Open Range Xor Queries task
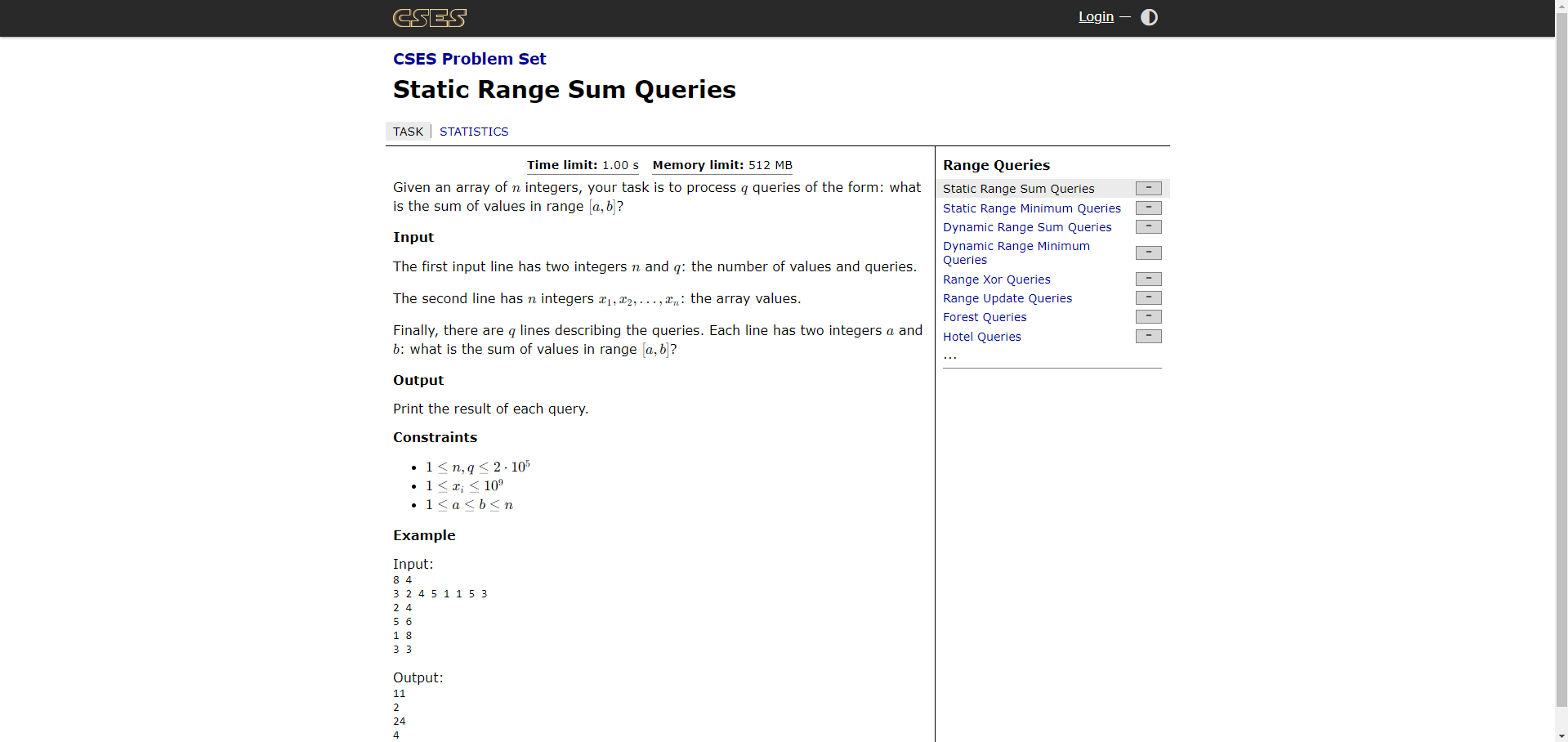Screen dimensions: 1568x742 click(x=996, y=279)
